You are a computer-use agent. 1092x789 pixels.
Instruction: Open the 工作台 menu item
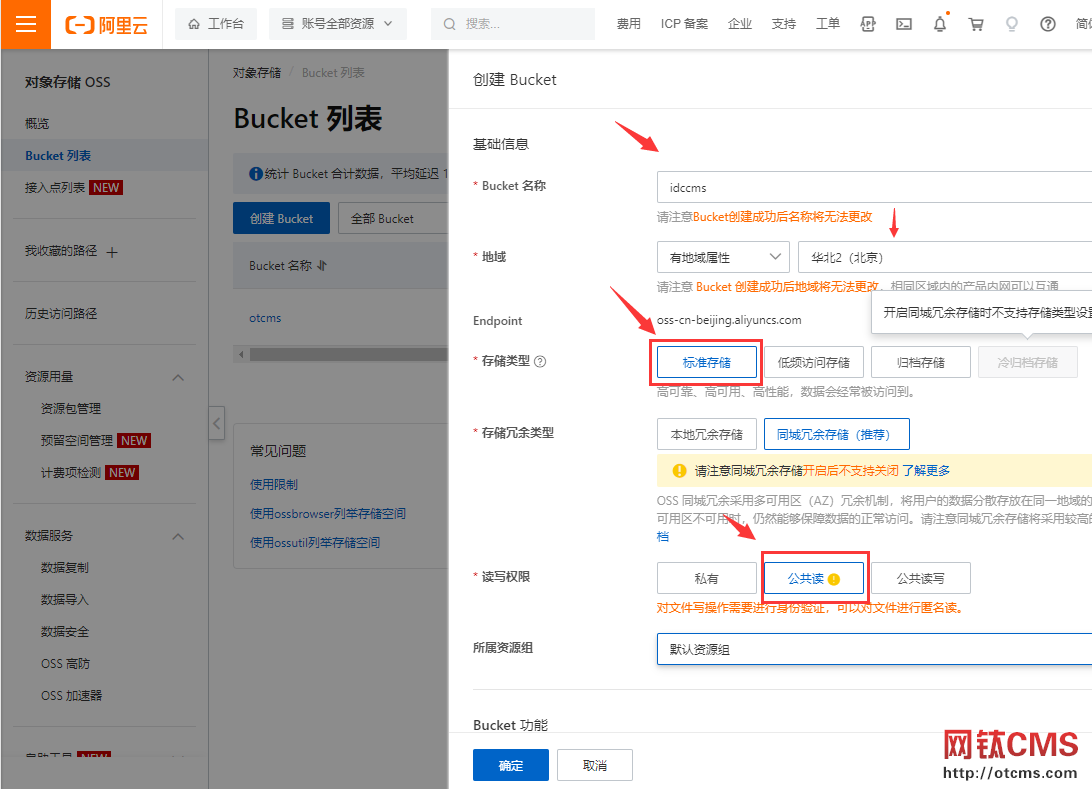216,23
